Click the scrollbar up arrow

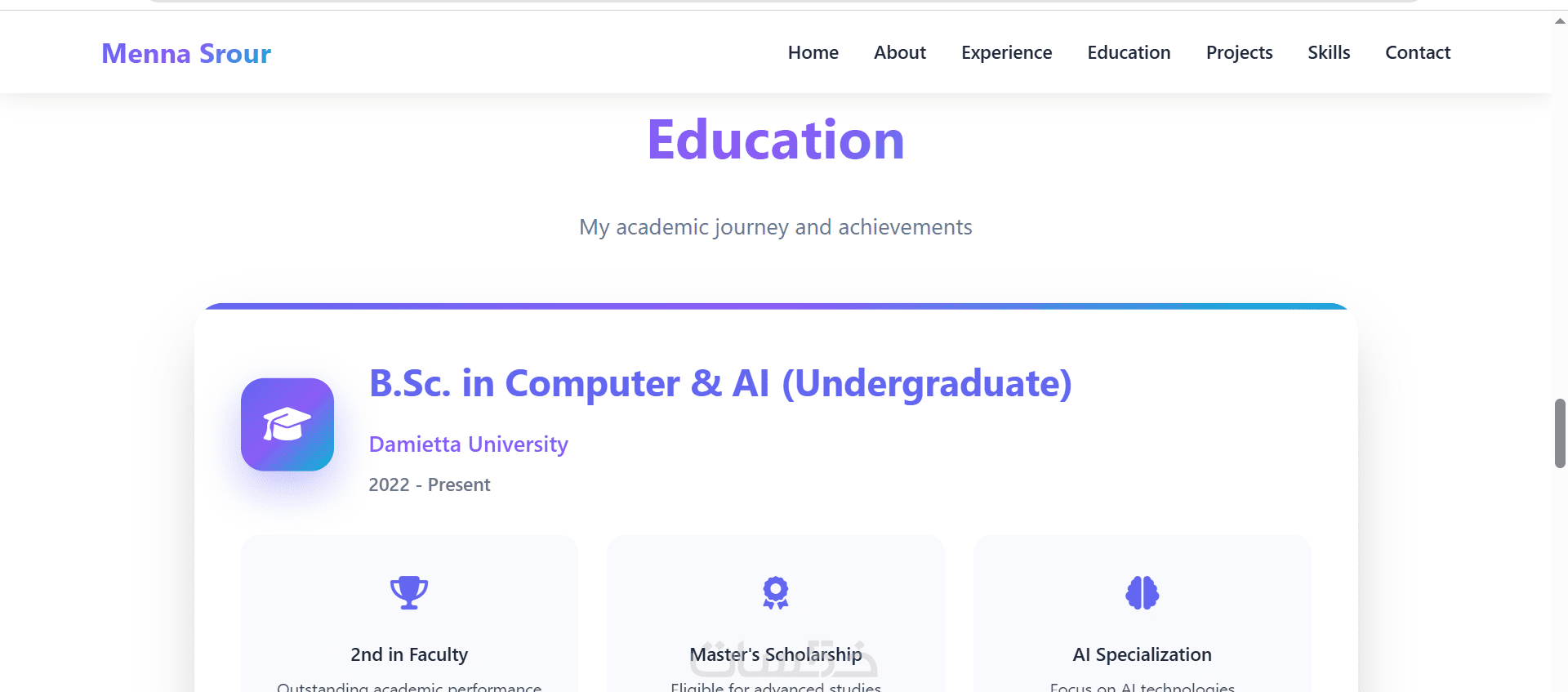(1560, 21)
